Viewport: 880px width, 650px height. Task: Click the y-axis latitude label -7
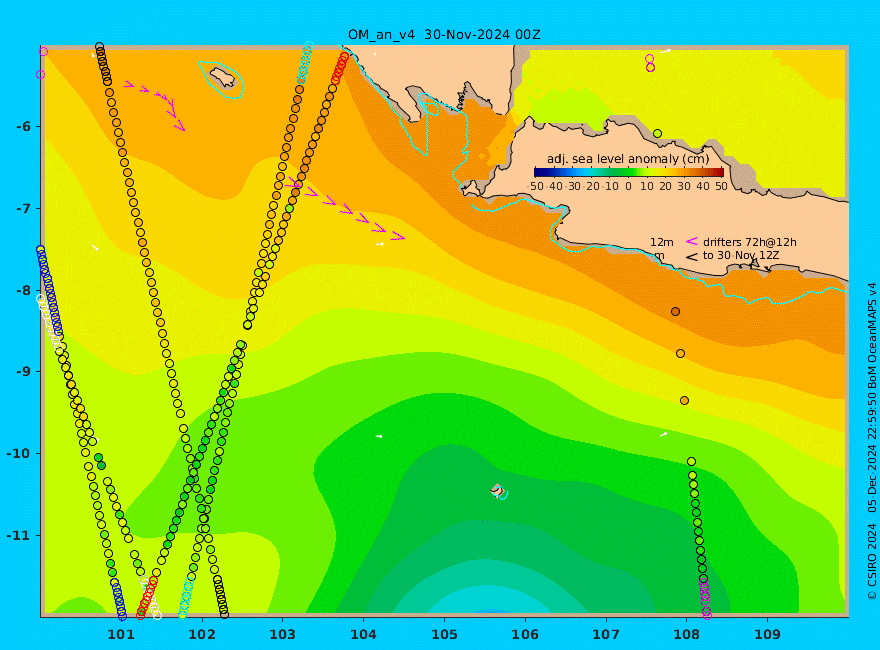24,208
